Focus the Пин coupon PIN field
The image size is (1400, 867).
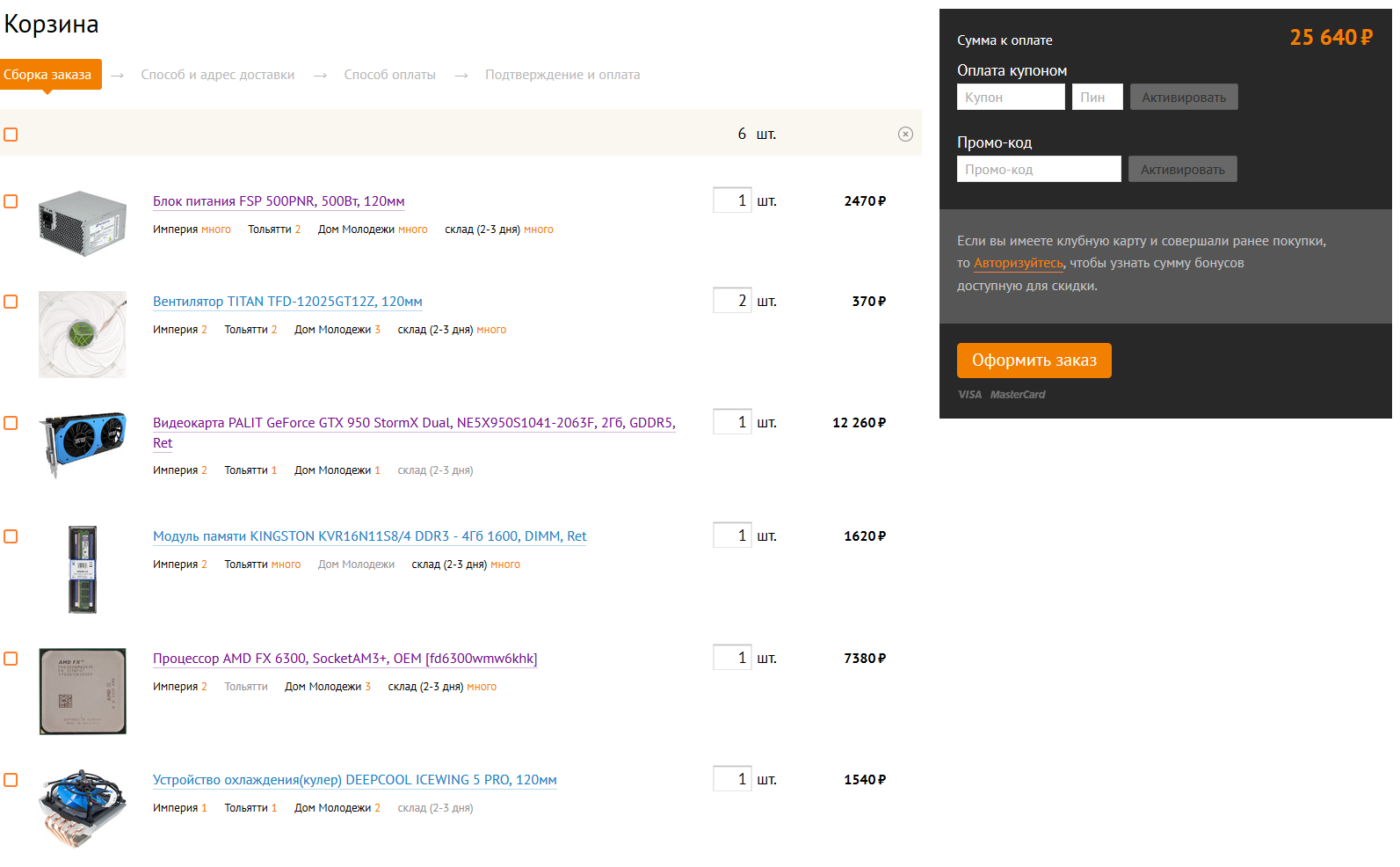coord(1098,97)
